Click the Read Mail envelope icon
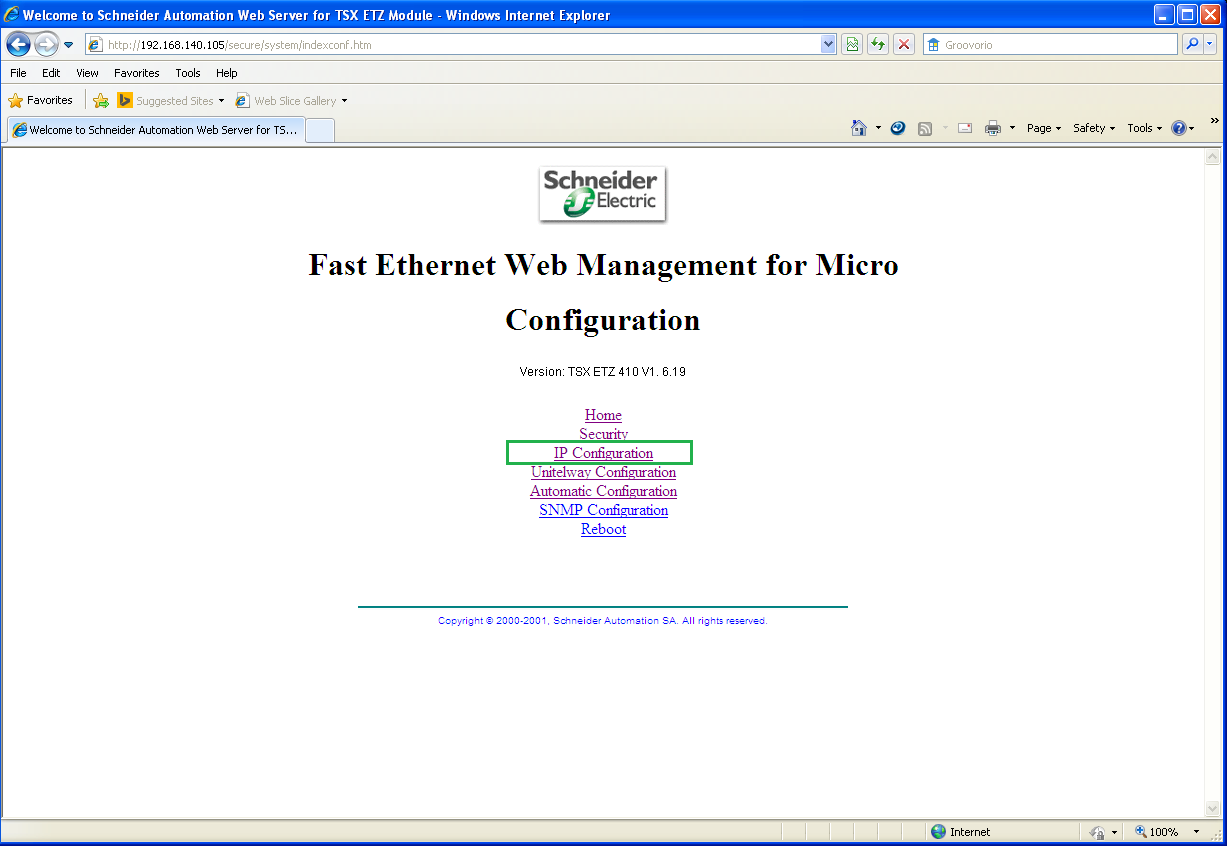This screenshot has height=846, width=1227. [x=965, y=128]
